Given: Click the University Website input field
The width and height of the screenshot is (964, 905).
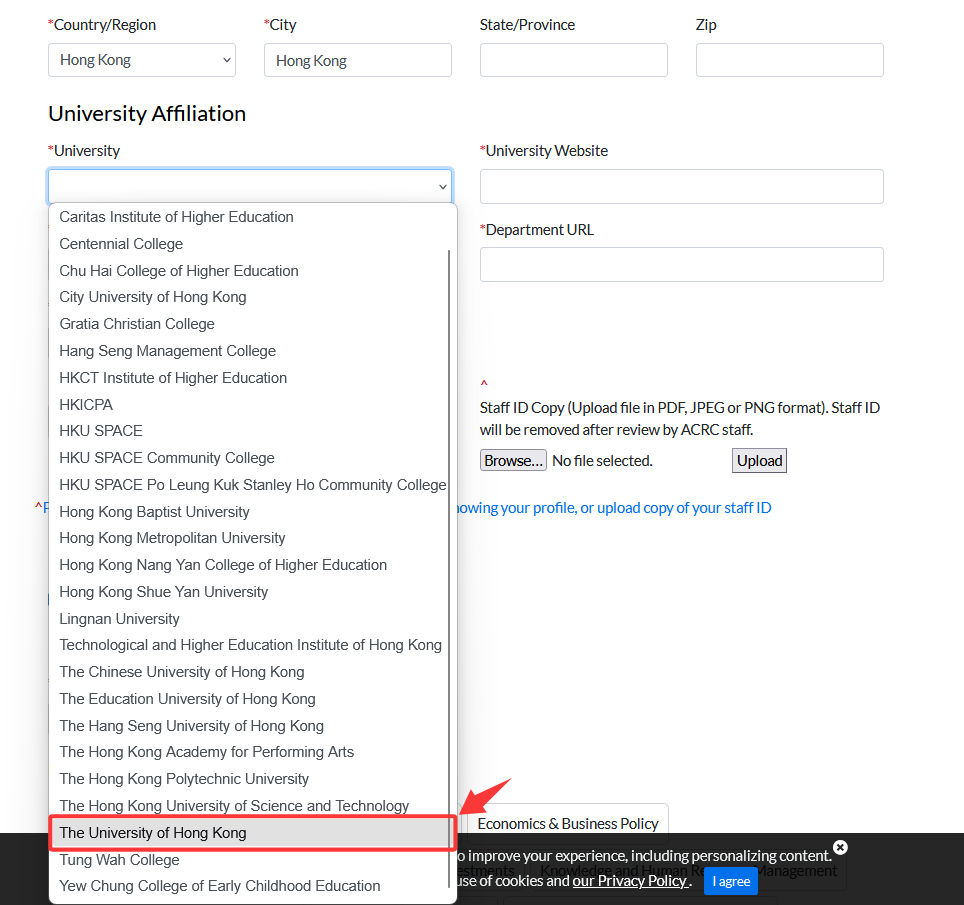Looking at the screenshot, I should click(x=682, y=186).
